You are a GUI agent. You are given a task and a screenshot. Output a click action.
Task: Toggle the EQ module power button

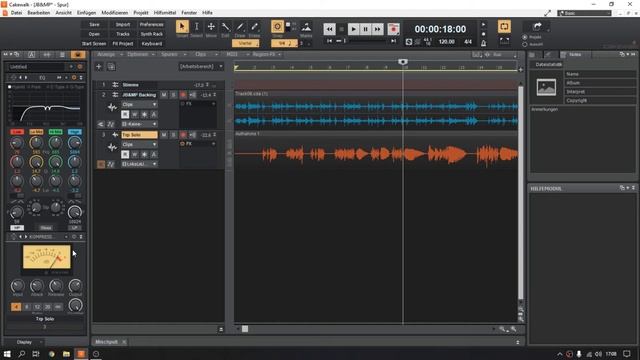[74, 77]
